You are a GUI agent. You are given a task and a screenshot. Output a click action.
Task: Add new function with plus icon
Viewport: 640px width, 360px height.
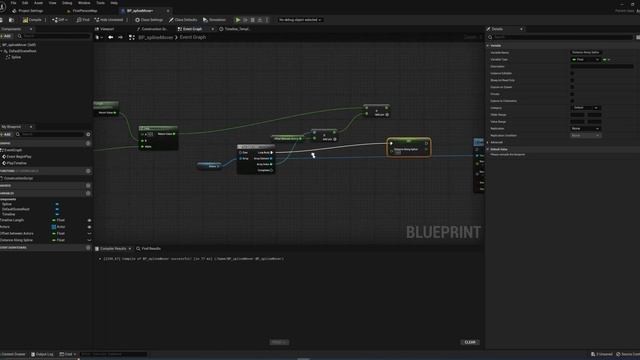pos(88,171)
